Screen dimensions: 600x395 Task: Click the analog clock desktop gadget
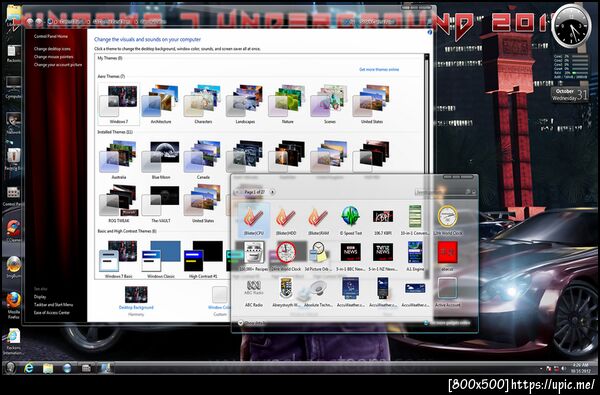572,26
